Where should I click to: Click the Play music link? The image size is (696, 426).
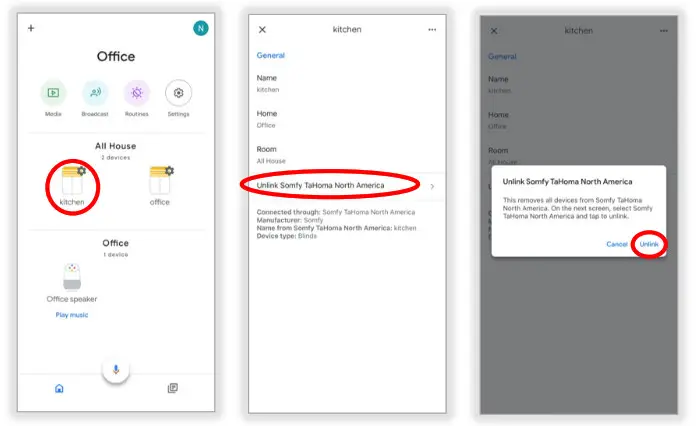tap(72, 315)
